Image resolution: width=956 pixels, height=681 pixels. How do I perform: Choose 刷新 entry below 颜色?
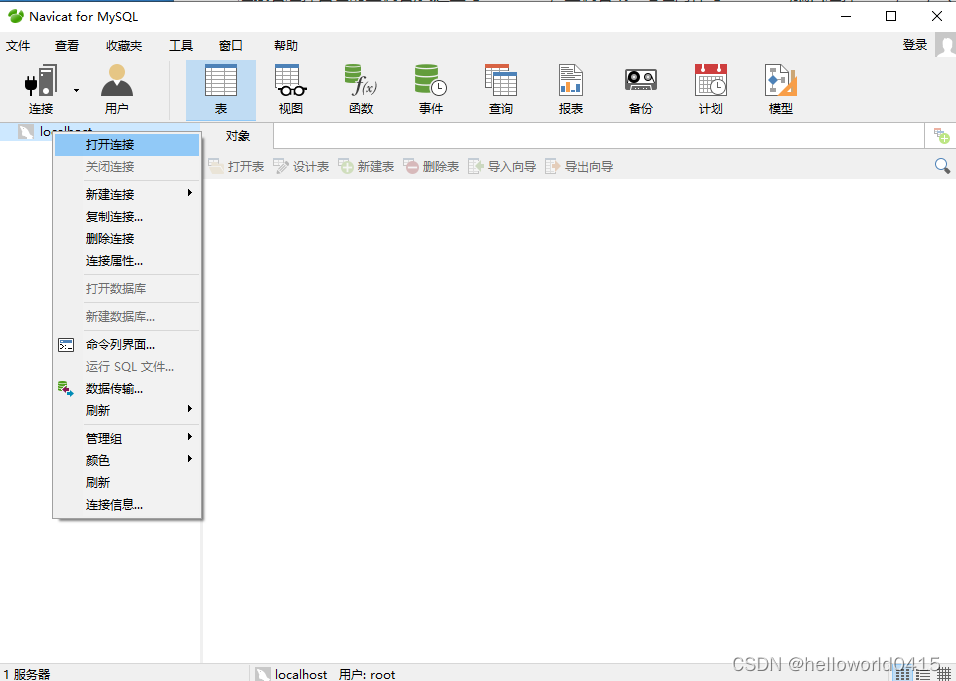click(x=127, y=482)
